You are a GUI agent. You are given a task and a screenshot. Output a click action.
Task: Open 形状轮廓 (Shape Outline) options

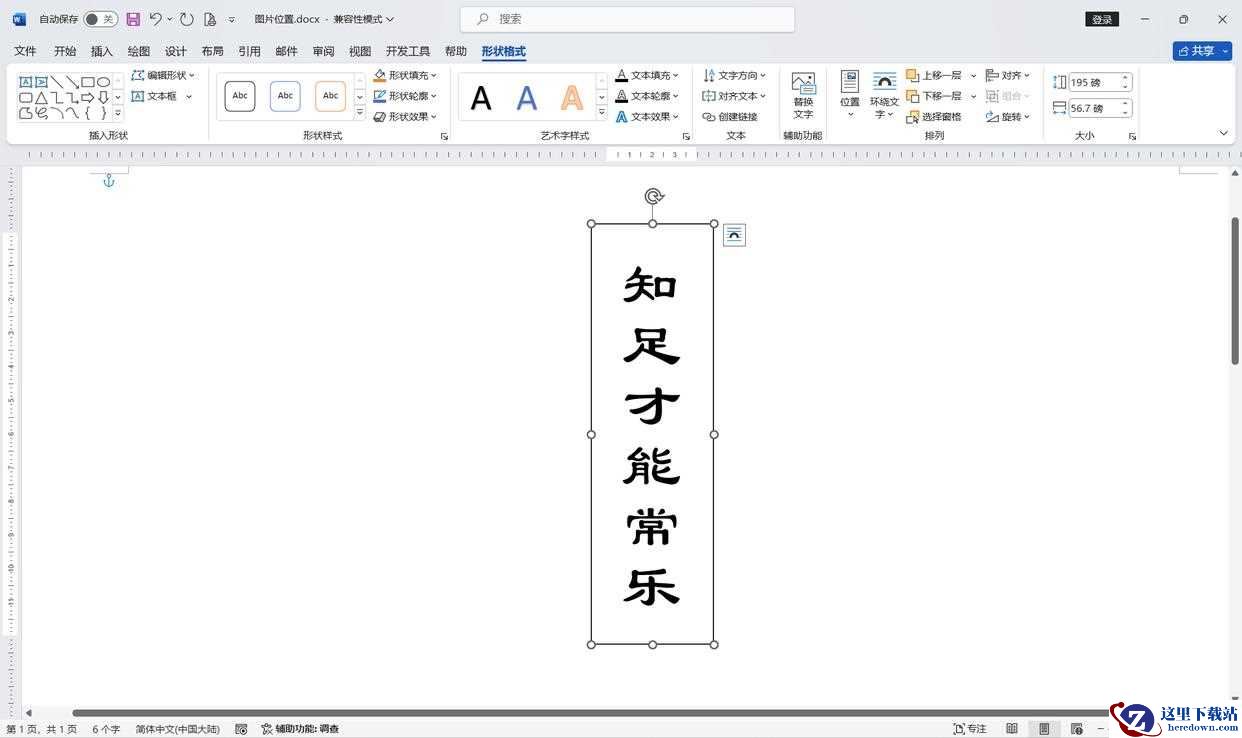point(405,96)
